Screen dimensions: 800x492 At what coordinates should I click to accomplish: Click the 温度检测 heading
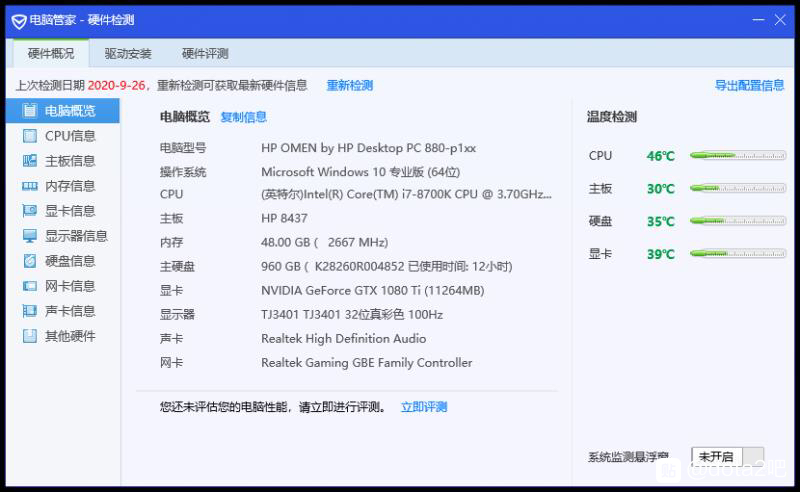coord(612,117)
